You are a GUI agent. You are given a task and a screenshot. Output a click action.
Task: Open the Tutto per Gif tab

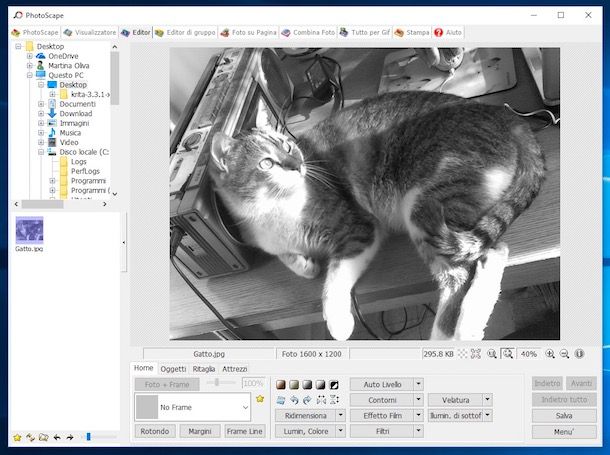(365, 33)
